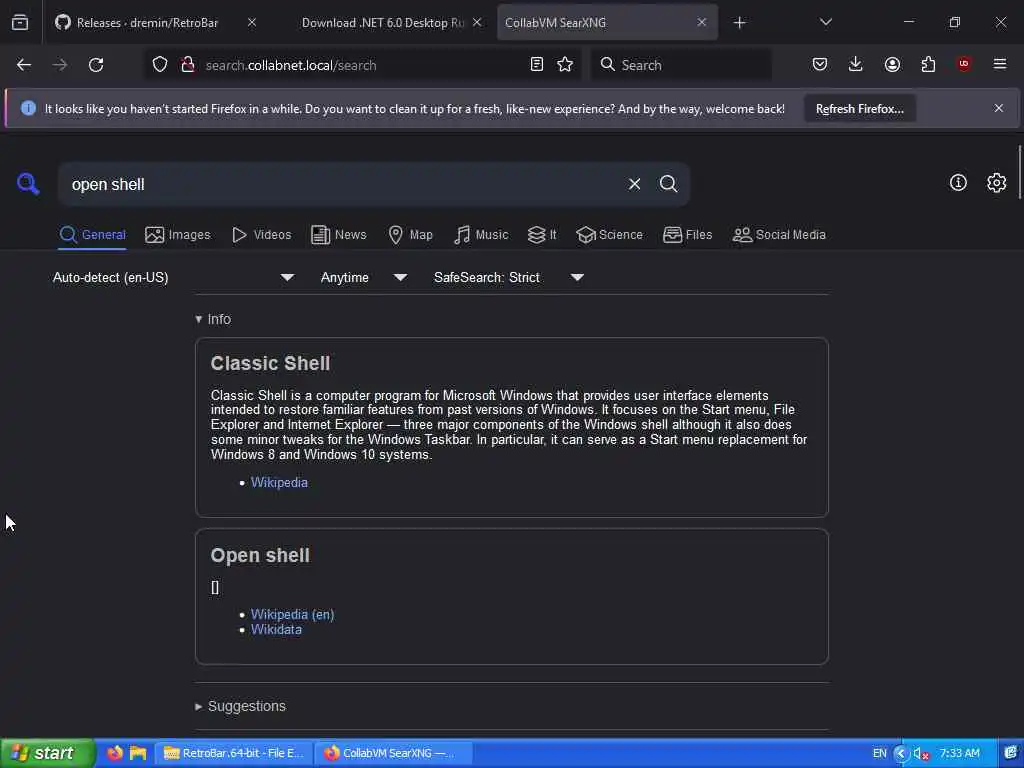1024x768 pixels.
Task: Click the muted volume tray icon
Action: click(x=921, y=754)
